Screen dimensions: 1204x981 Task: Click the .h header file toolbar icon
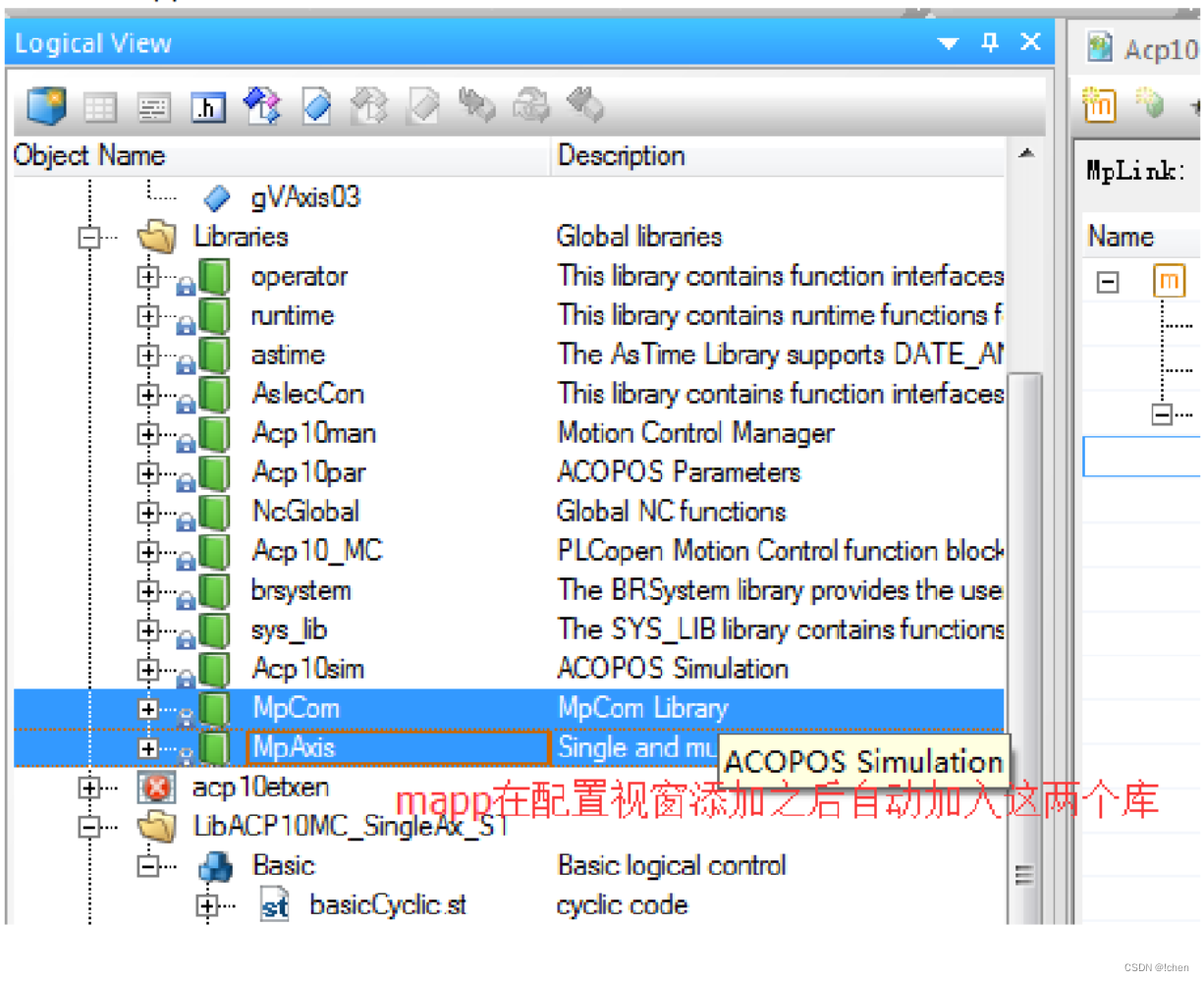click(207, 107)
